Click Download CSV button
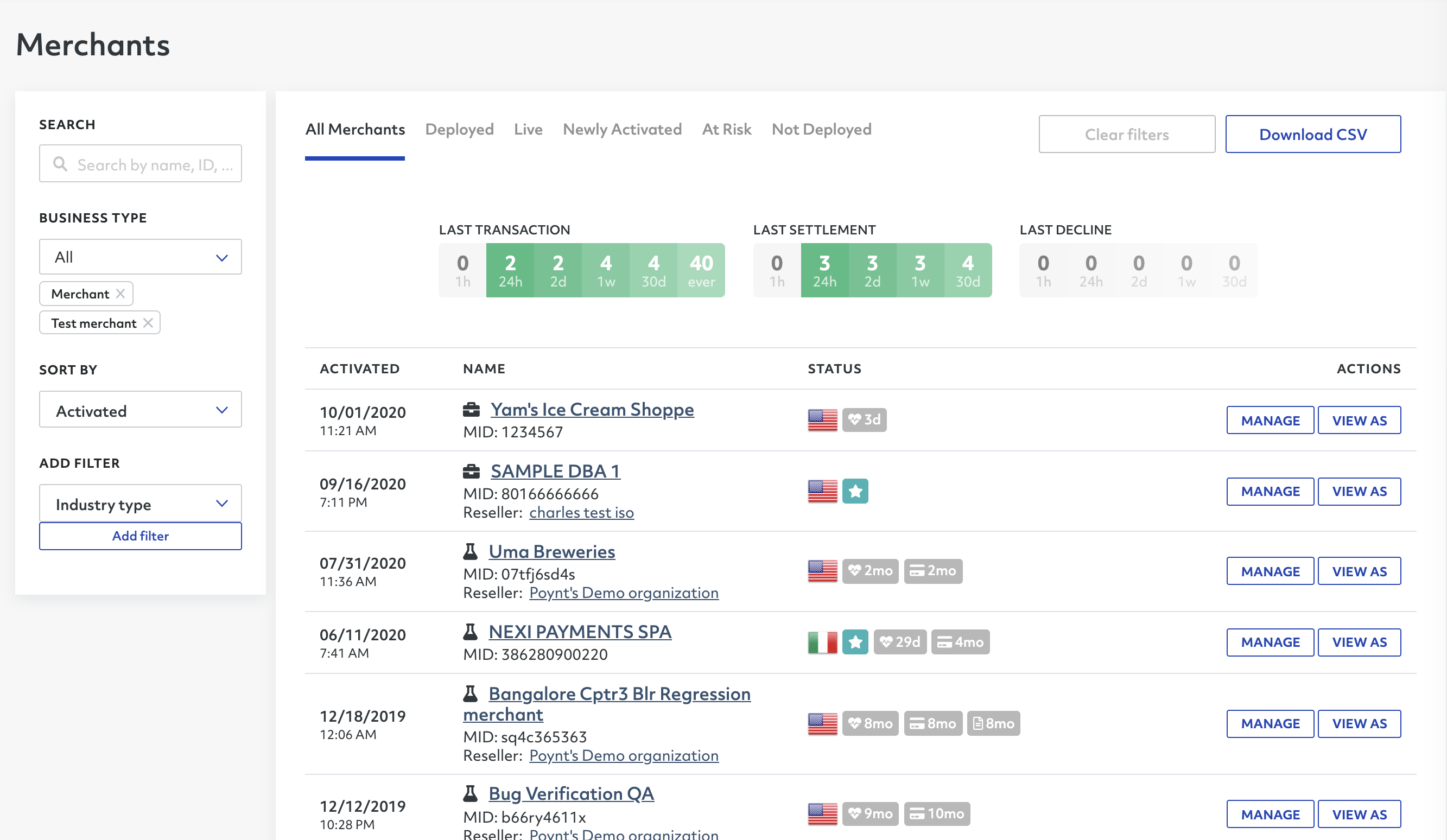 1312,135
